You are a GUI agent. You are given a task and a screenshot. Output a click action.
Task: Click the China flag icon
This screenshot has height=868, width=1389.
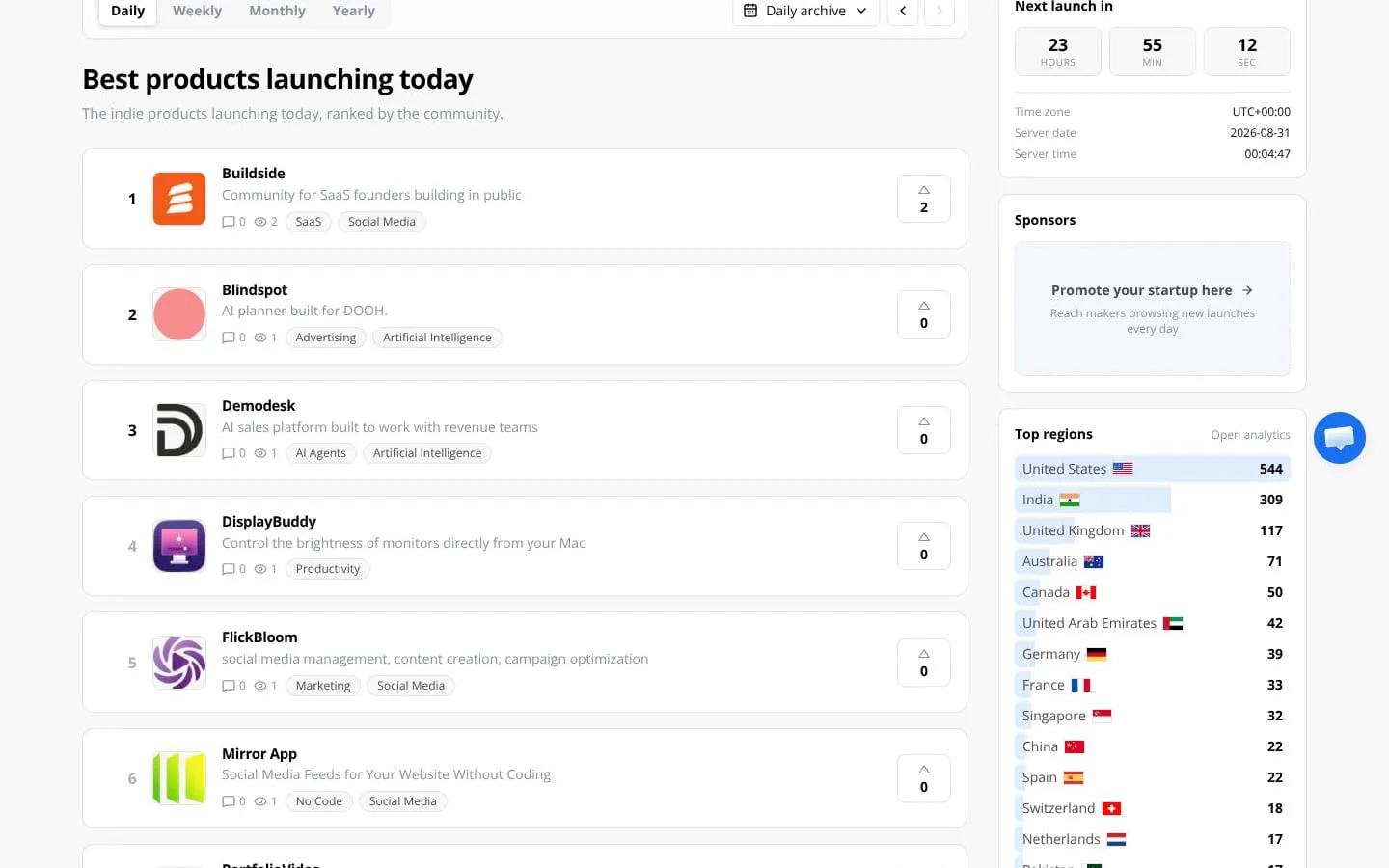1075,746
